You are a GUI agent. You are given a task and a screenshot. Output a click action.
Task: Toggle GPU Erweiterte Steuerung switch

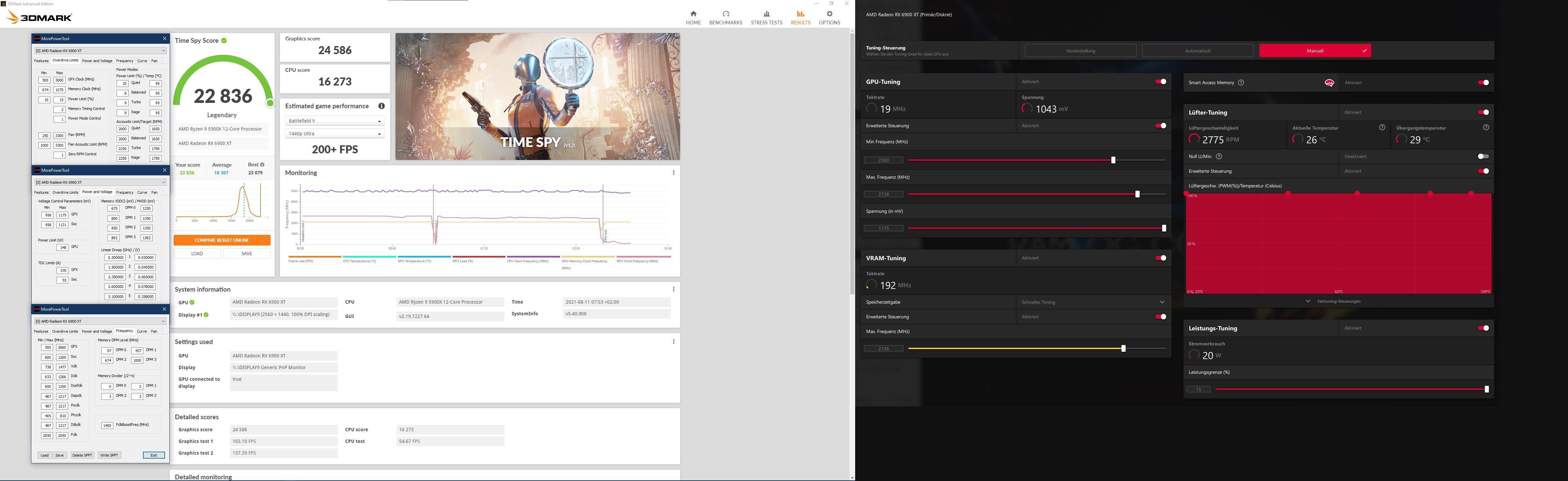tap(1161, 126)
